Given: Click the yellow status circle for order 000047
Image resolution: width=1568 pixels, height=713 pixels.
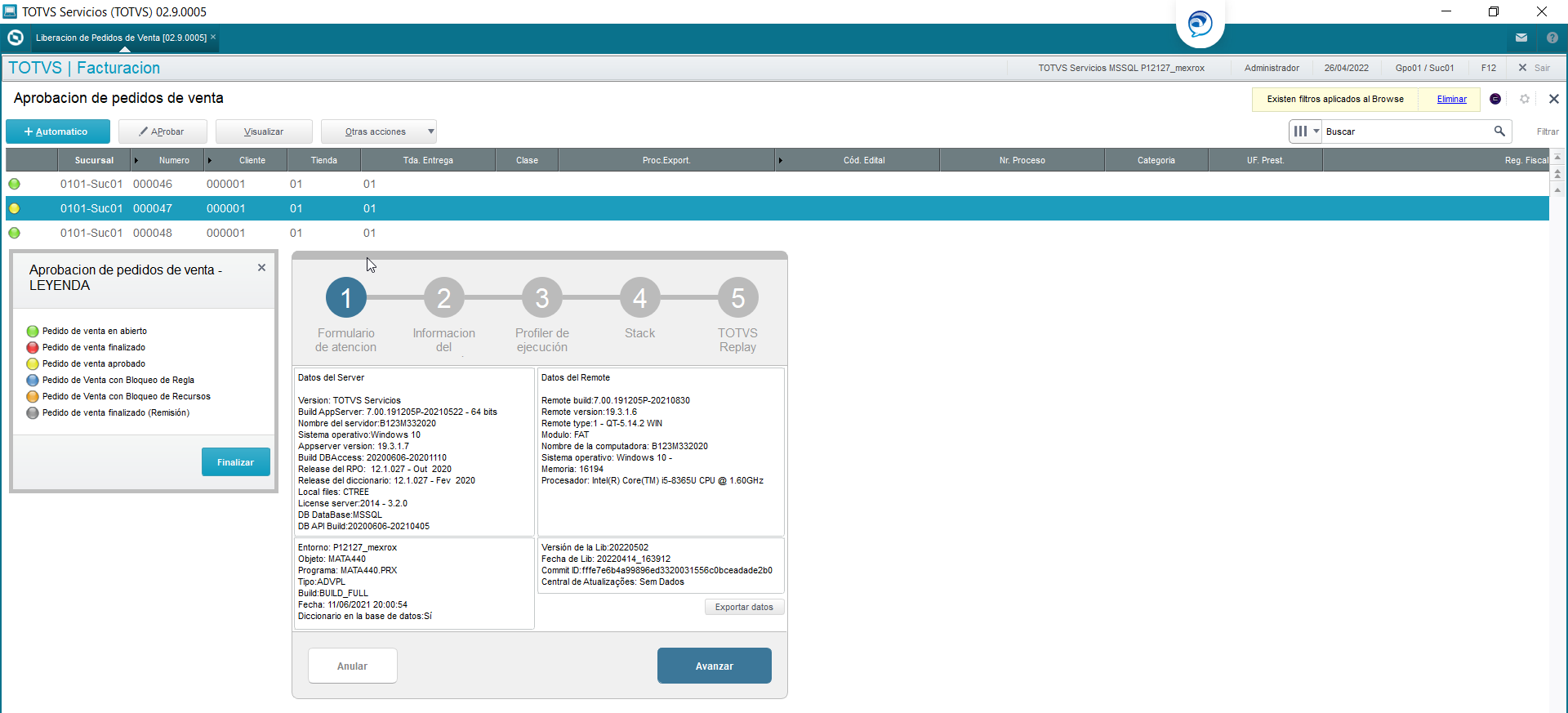Looking at the screenshot, I should pyautogui.click(x=14, y=208).
